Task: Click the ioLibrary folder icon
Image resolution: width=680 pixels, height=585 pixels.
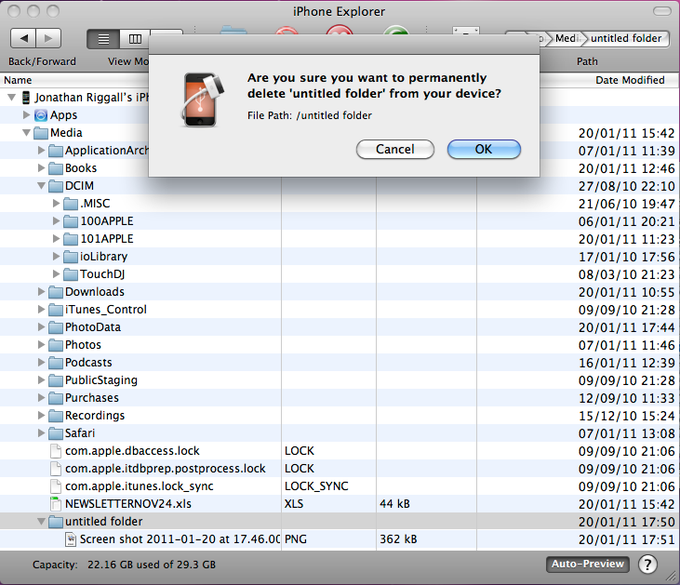Action: coord(70,257)
